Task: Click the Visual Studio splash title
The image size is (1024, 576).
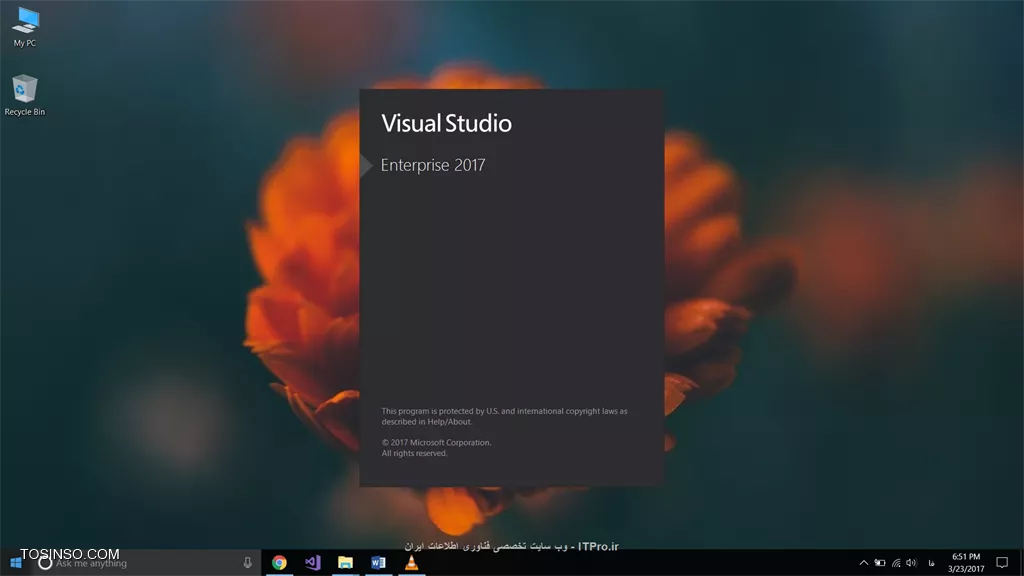Action: coord(447,123)
